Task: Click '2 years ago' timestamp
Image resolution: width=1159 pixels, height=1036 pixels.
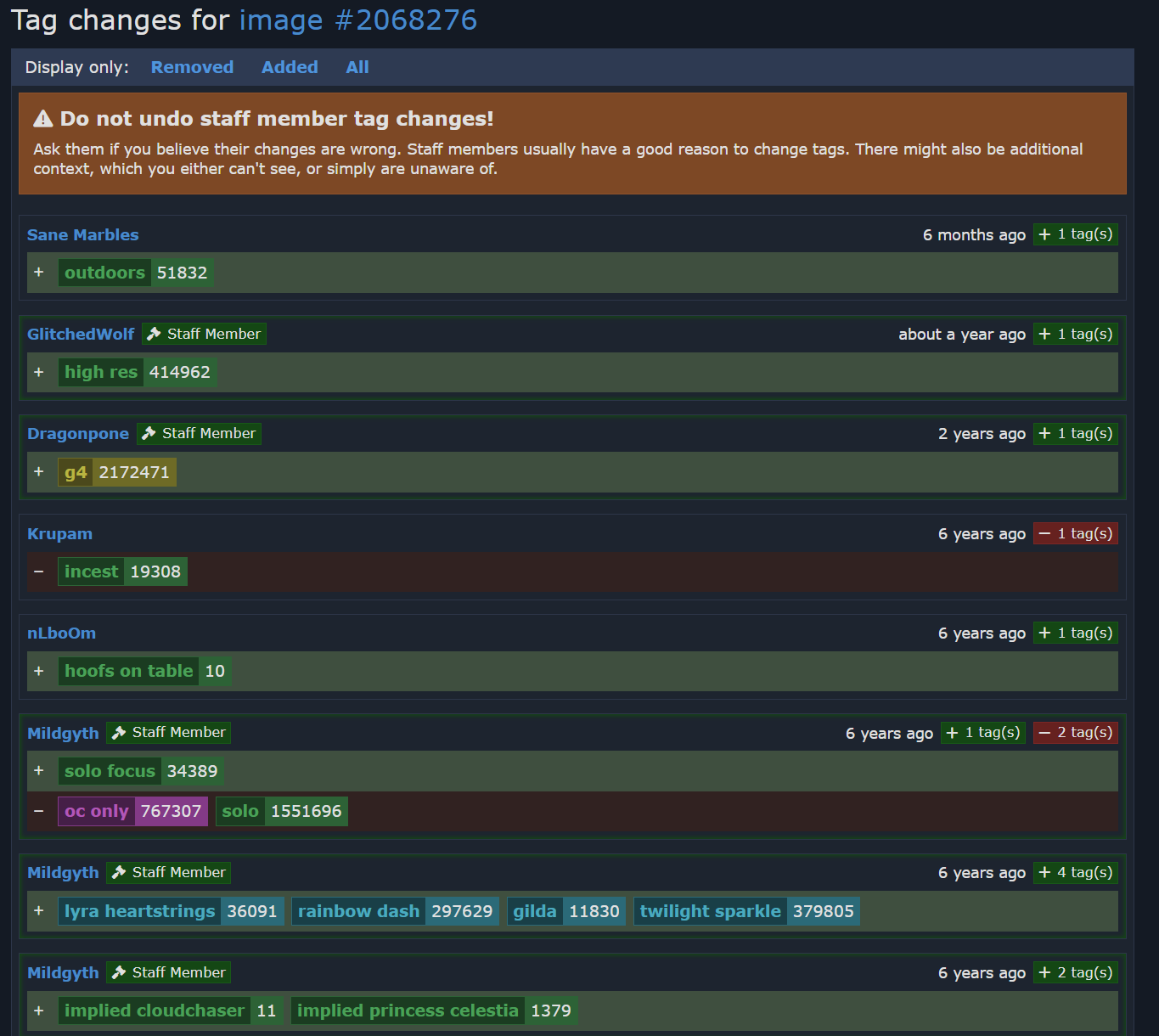Action: (982, 434)
